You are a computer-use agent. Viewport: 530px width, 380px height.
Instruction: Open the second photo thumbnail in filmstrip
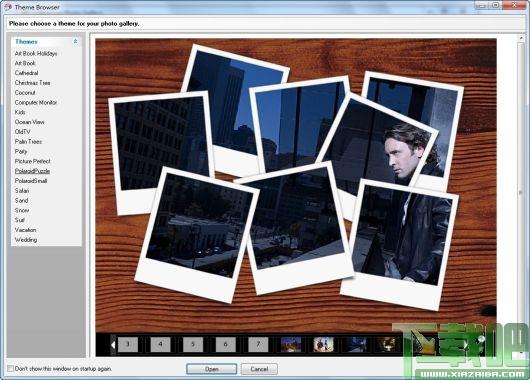(323, 345)
